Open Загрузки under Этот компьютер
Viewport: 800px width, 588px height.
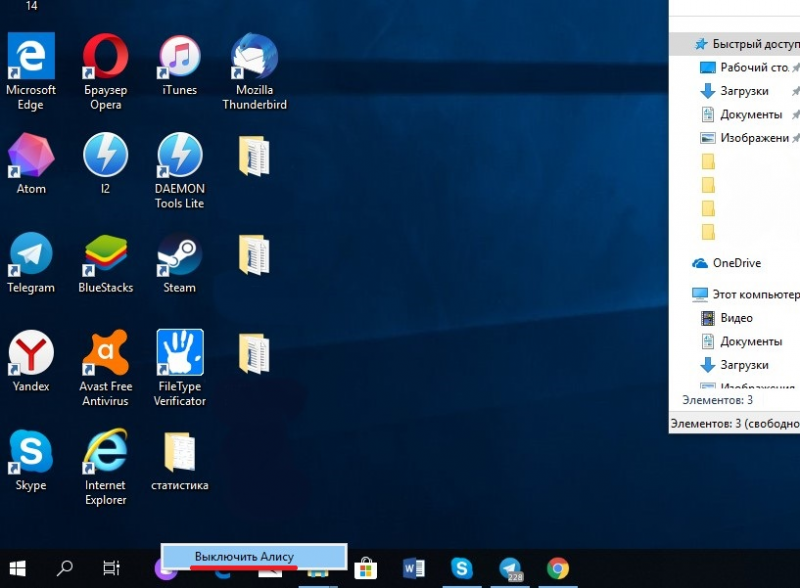click(x=735, y=365)
